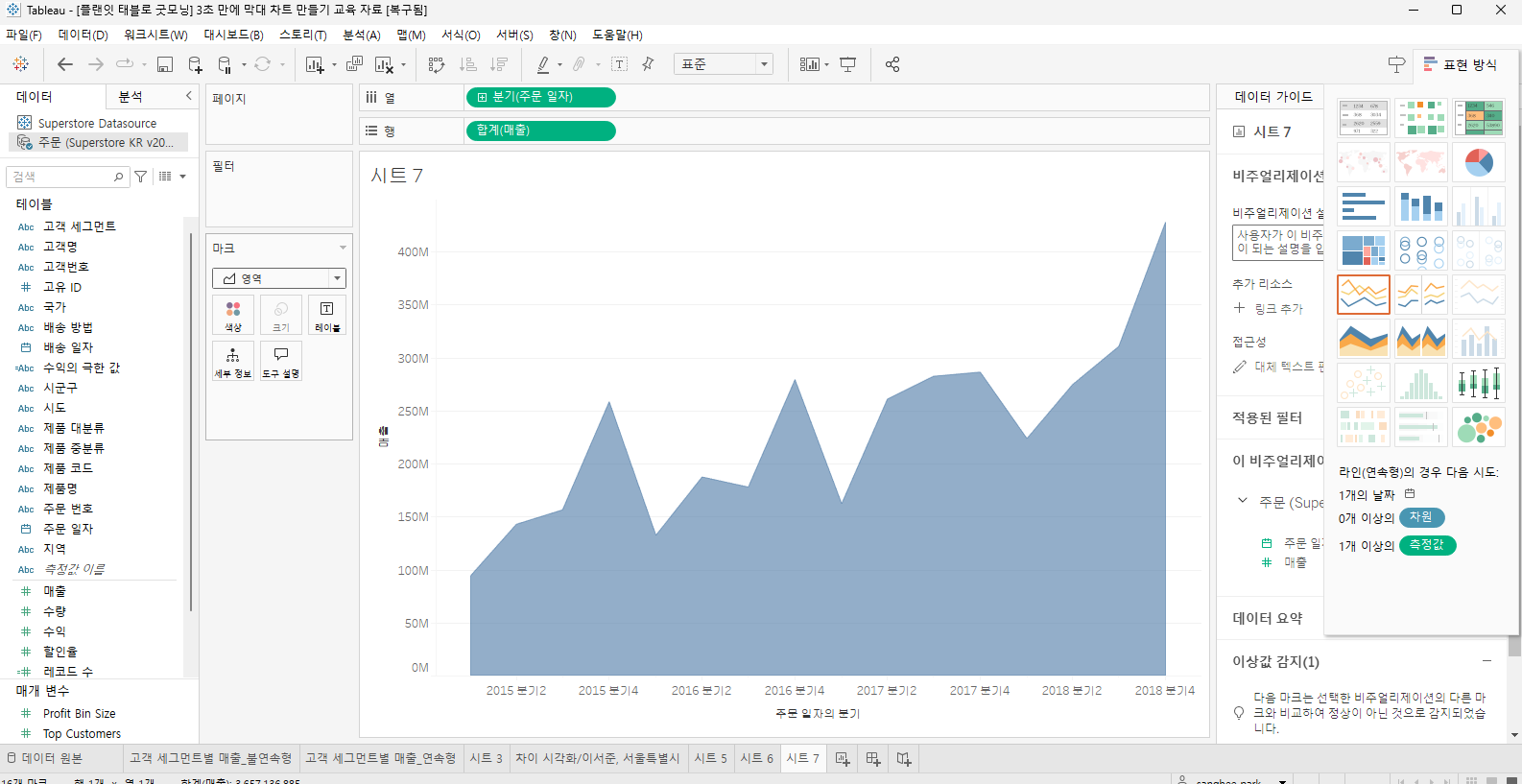This screenshot has height=784, width=1522.
Task: Pause auto updates data source icon
Action: coord(225,64)
